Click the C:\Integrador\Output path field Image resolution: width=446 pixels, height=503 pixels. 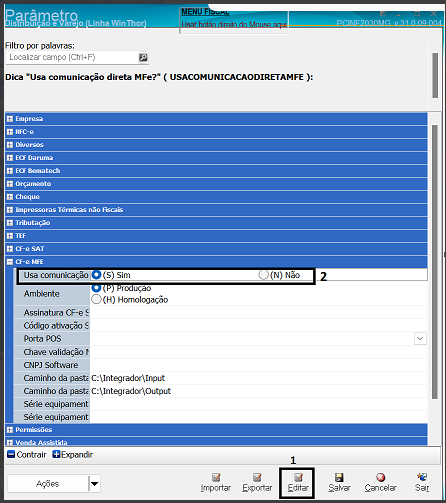click(258, 391)
